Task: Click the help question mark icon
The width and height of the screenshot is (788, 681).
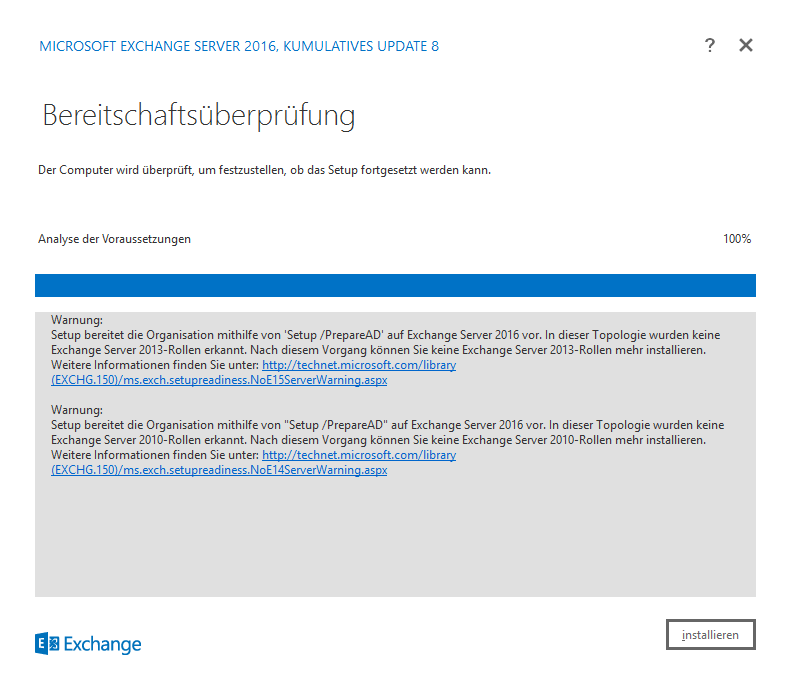Action: tap(709, 45)
